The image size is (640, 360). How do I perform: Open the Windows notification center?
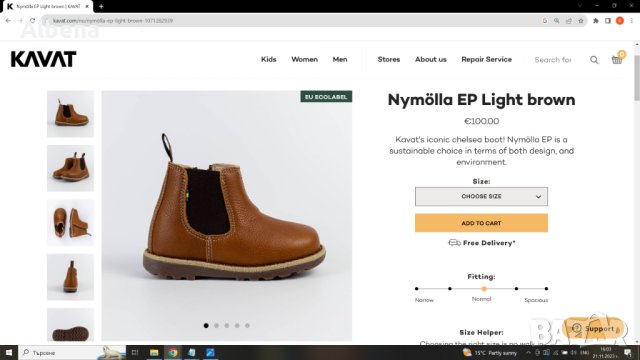[x=627, y=353]
